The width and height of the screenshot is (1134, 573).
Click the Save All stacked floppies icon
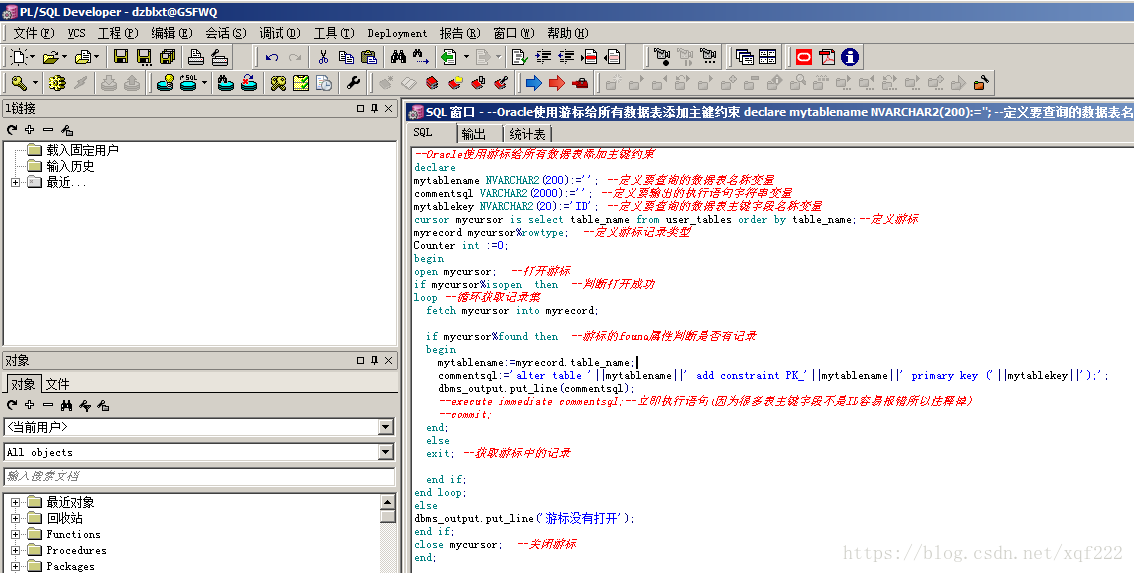tap(168, 56)
